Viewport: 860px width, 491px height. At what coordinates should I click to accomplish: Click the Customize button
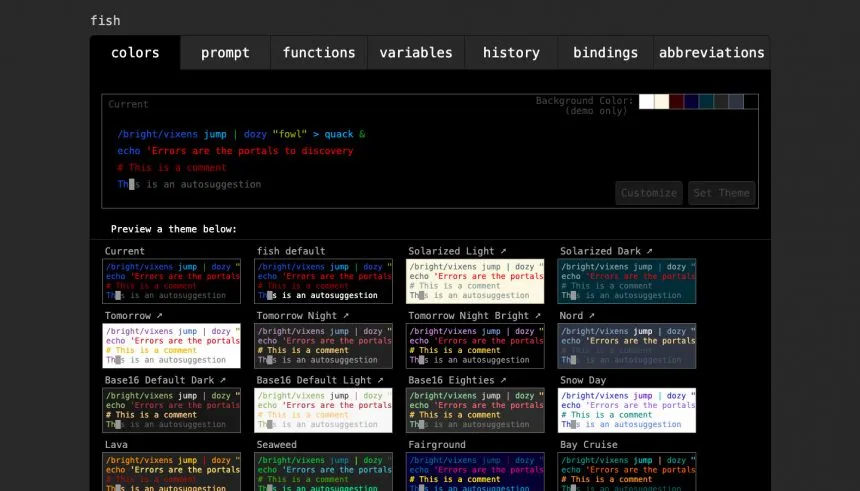649,193
